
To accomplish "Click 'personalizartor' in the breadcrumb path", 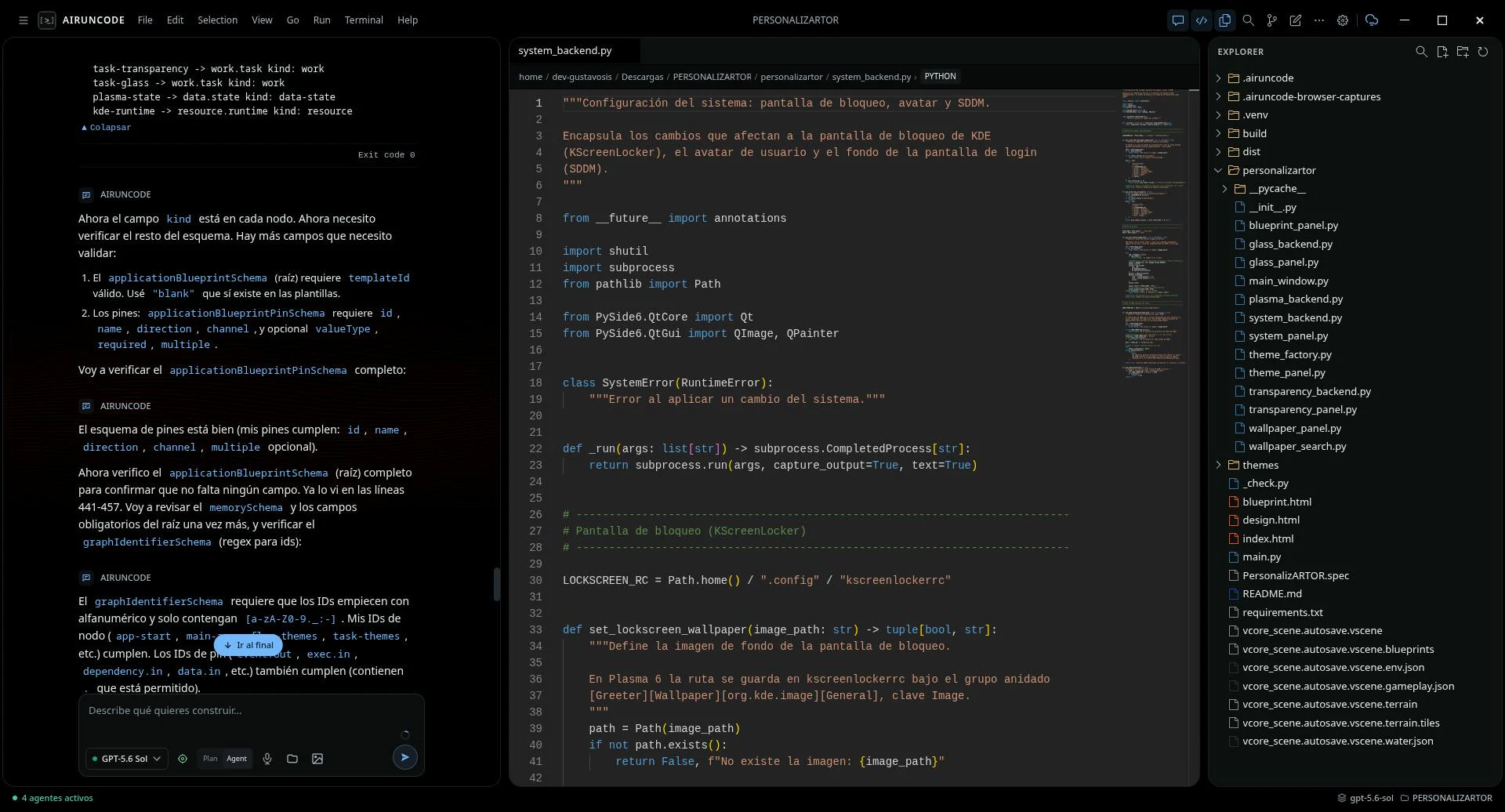I will tap(792, 77).
